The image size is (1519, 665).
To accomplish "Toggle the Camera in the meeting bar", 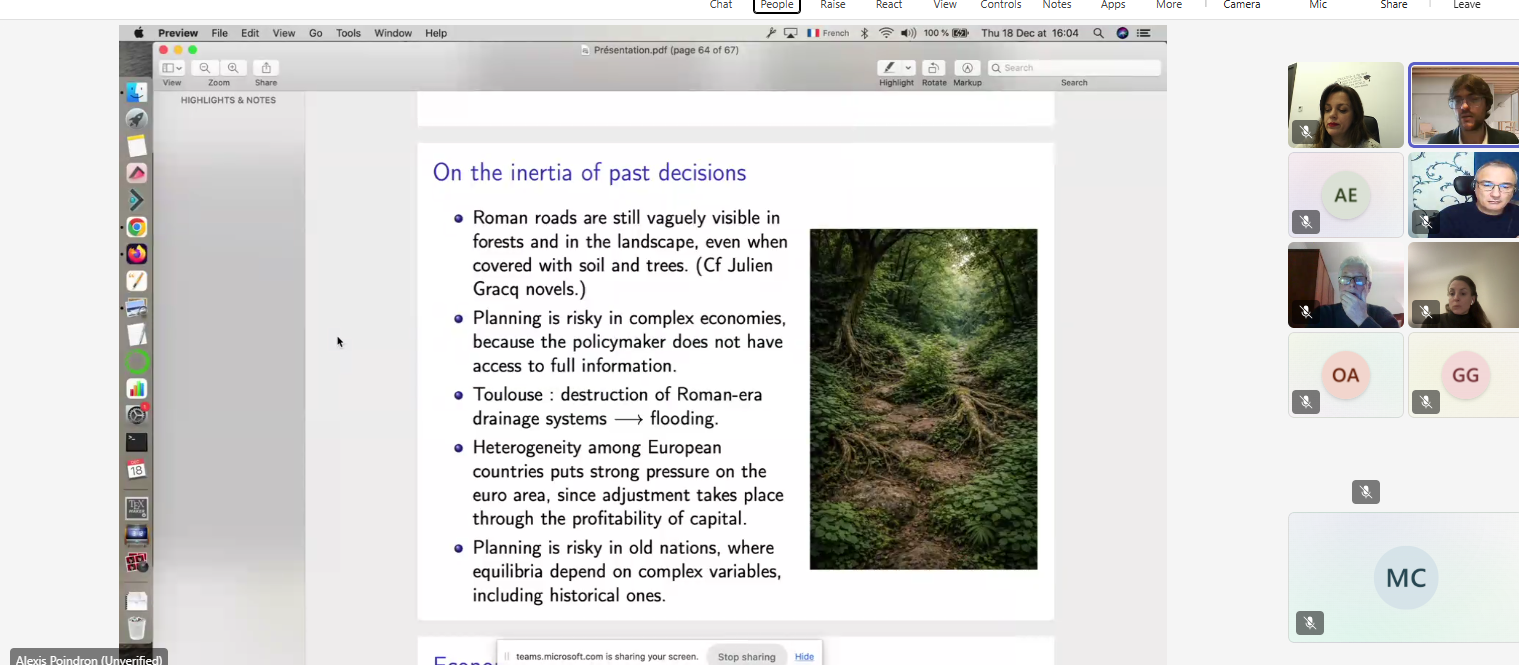I will click(x=1241, y=5).
